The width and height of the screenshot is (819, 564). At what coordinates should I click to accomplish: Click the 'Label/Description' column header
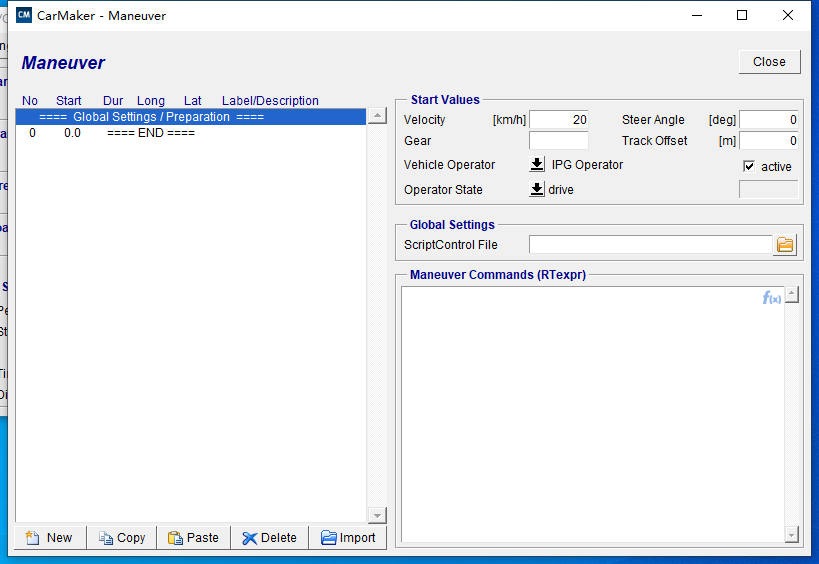270,100
